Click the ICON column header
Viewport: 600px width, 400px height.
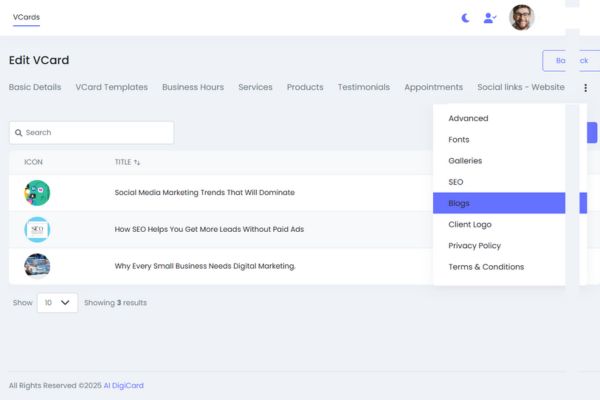pos(33,162)
